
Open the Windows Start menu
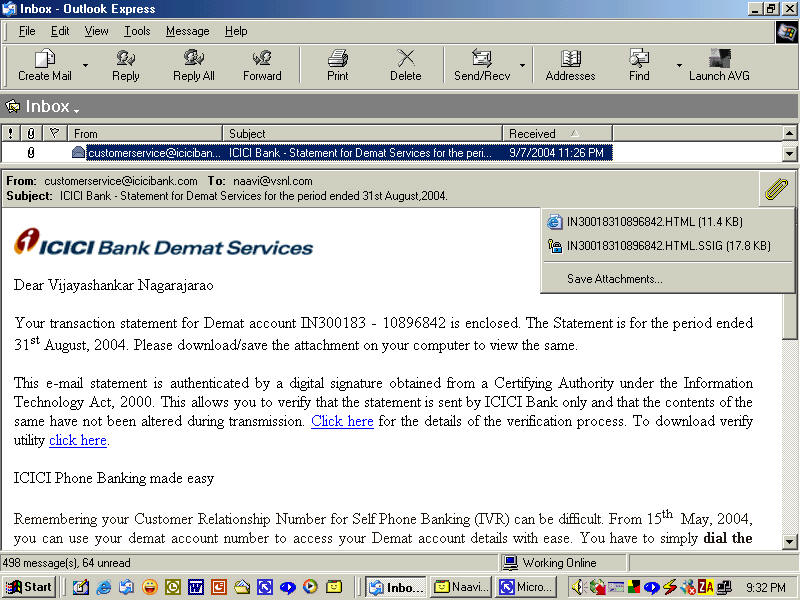click(x=29, y=587)
